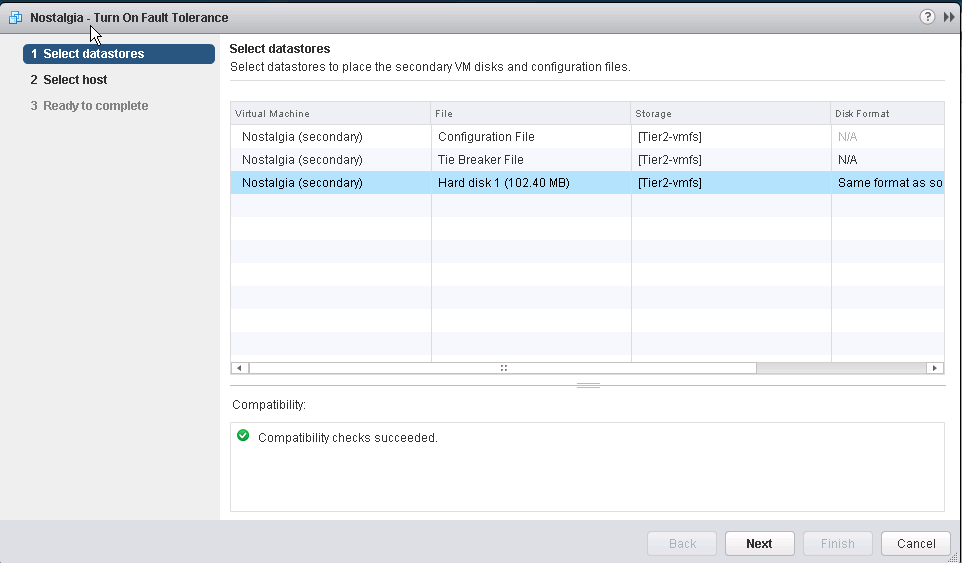The width and height of the screenshot is (962, 563).
Task: Open Disk Format cell for Hard disk 1
Action: (x=888, y=183)
